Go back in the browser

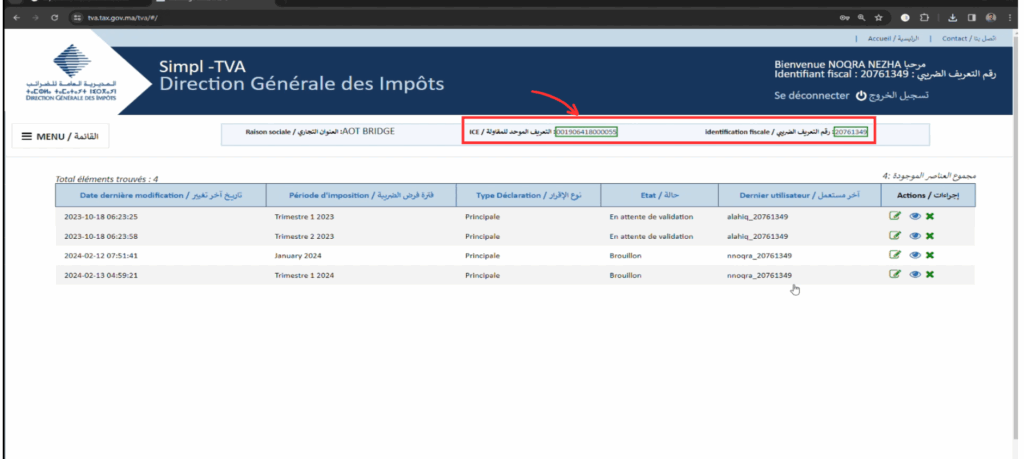point(16,18)
